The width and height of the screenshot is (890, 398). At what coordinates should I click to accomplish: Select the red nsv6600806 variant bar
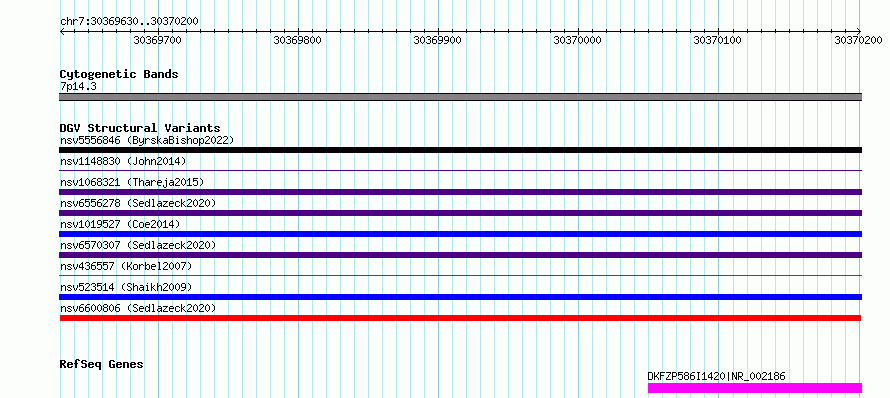point(460,318)
